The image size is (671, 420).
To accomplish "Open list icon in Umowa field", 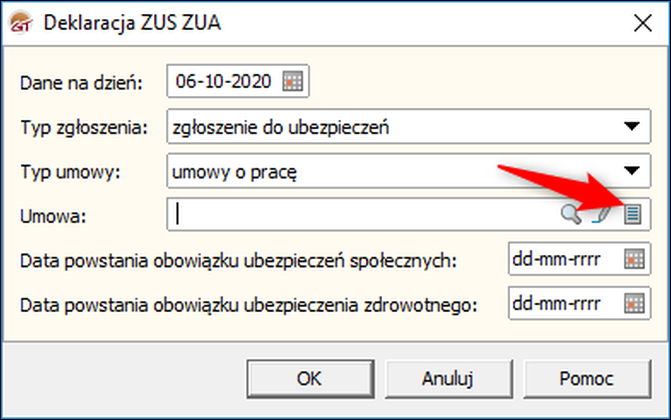I will (x=632, y=214).
